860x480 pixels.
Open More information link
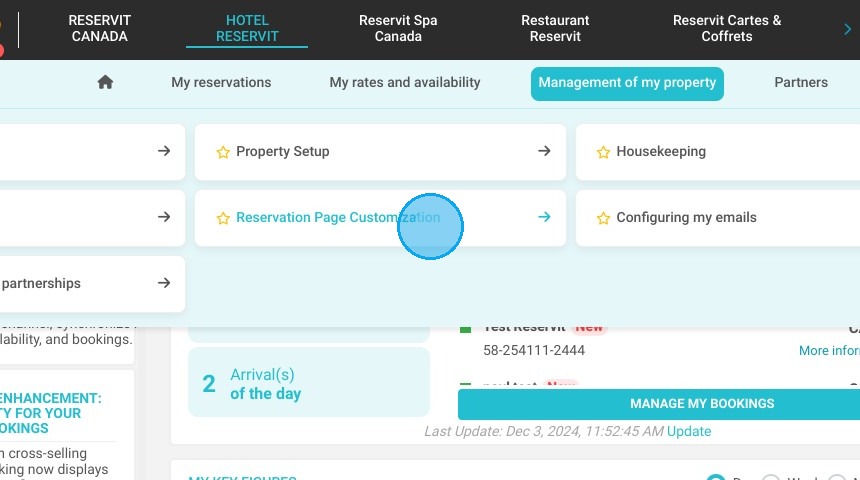coord(829,351)
